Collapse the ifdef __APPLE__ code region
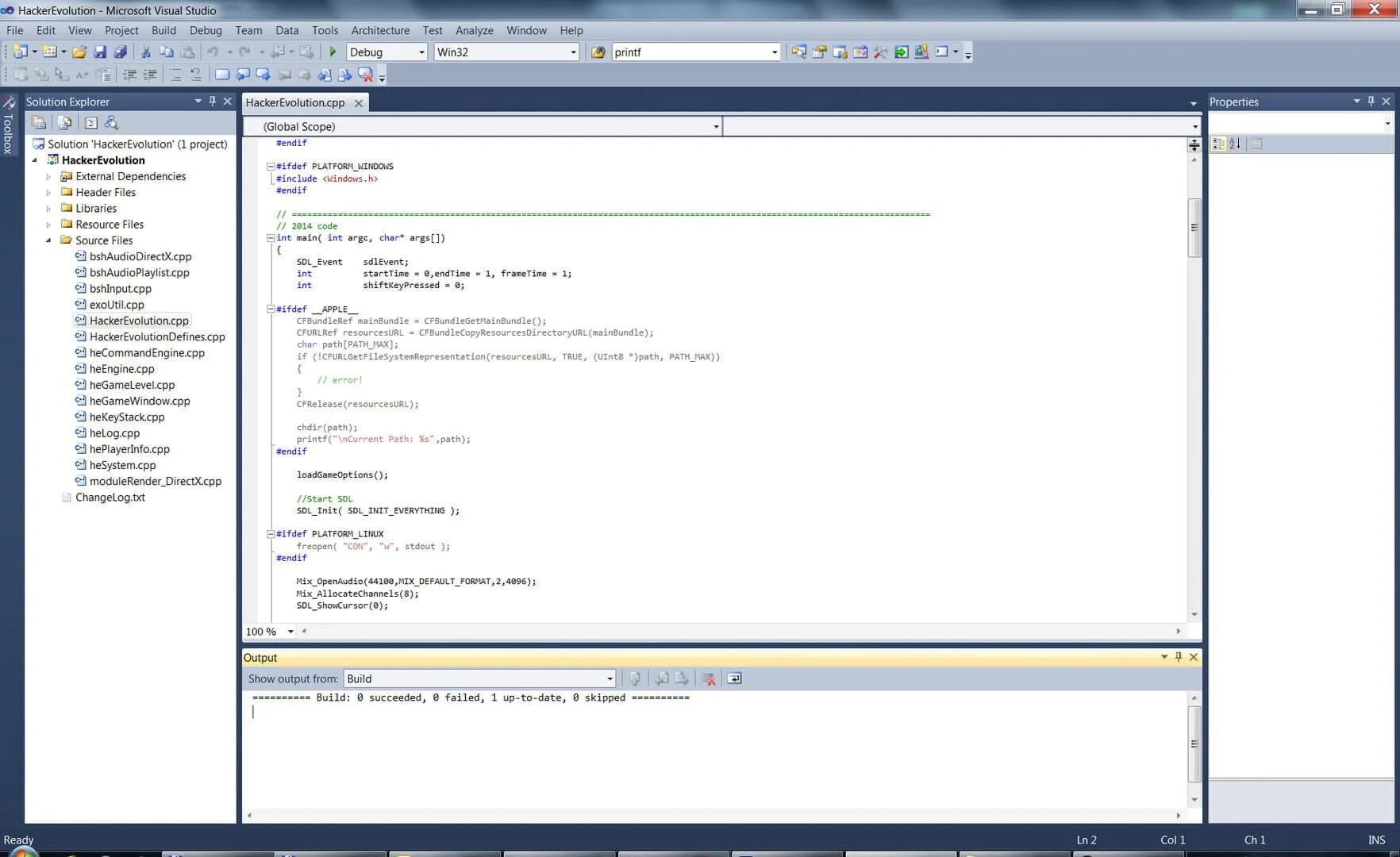This screenshot has height=857, width=1400. [271, 309]
